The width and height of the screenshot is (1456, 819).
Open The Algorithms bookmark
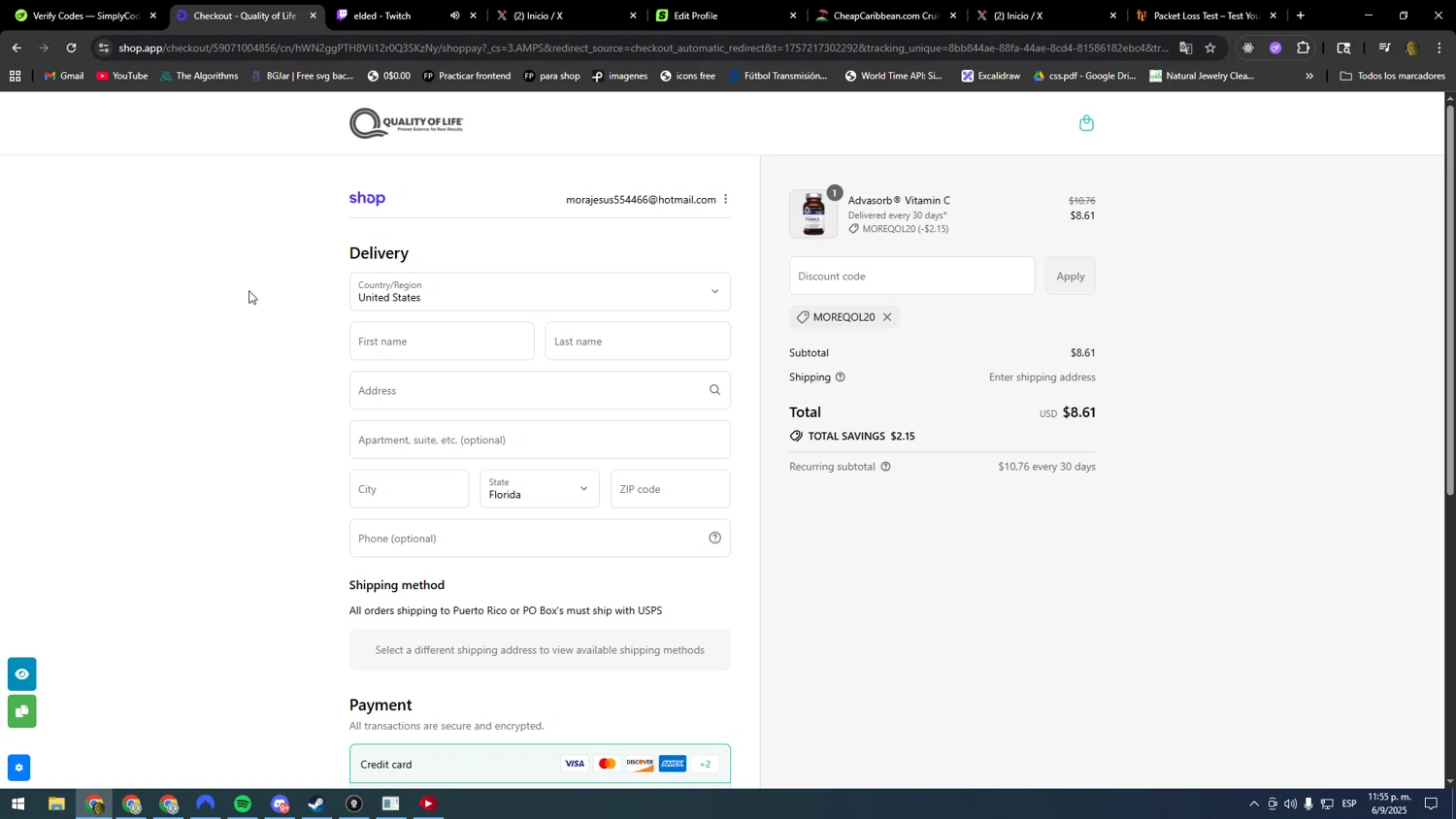198,76
